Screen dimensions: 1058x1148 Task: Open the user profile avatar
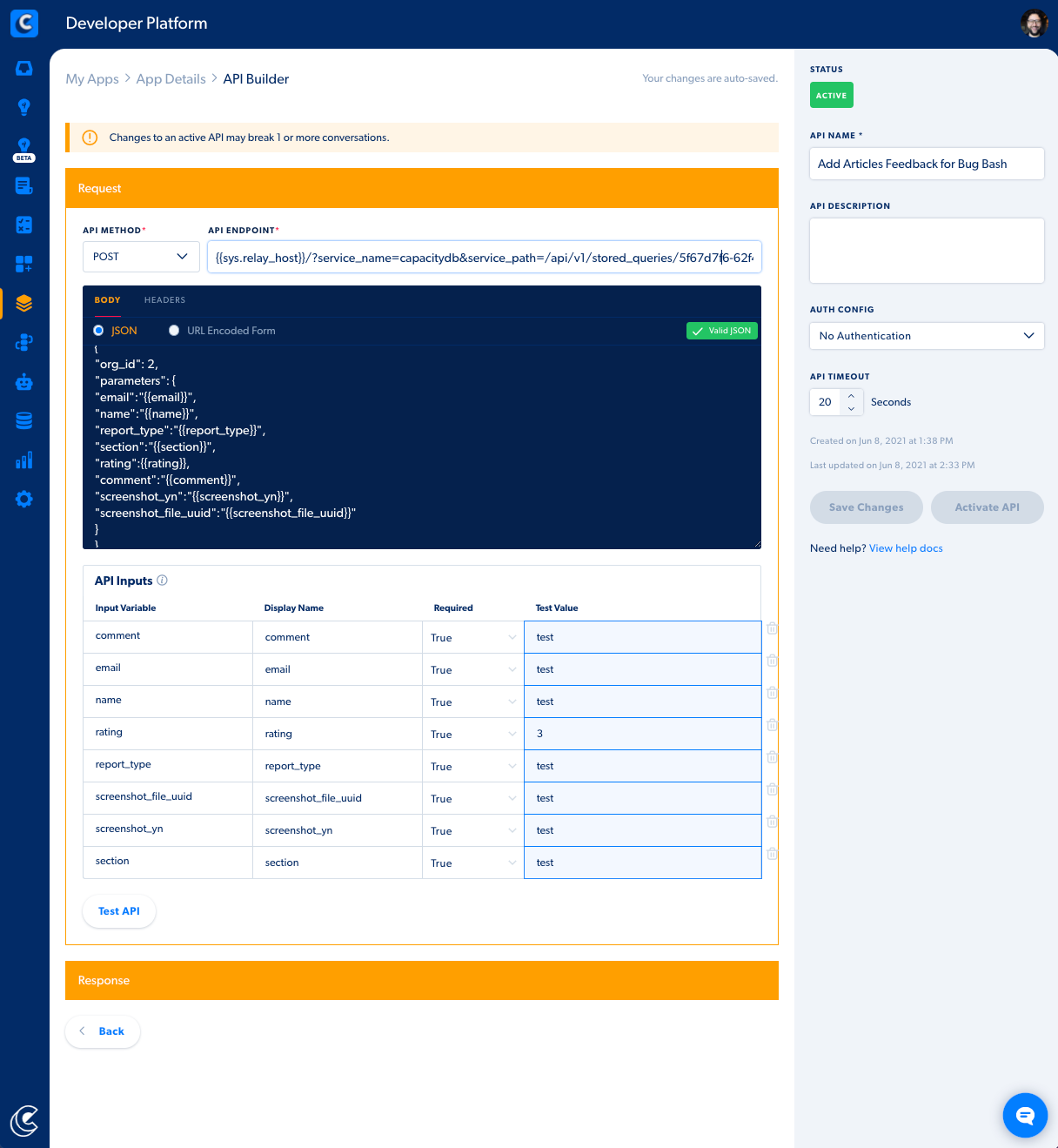(x=1034, y=23)
